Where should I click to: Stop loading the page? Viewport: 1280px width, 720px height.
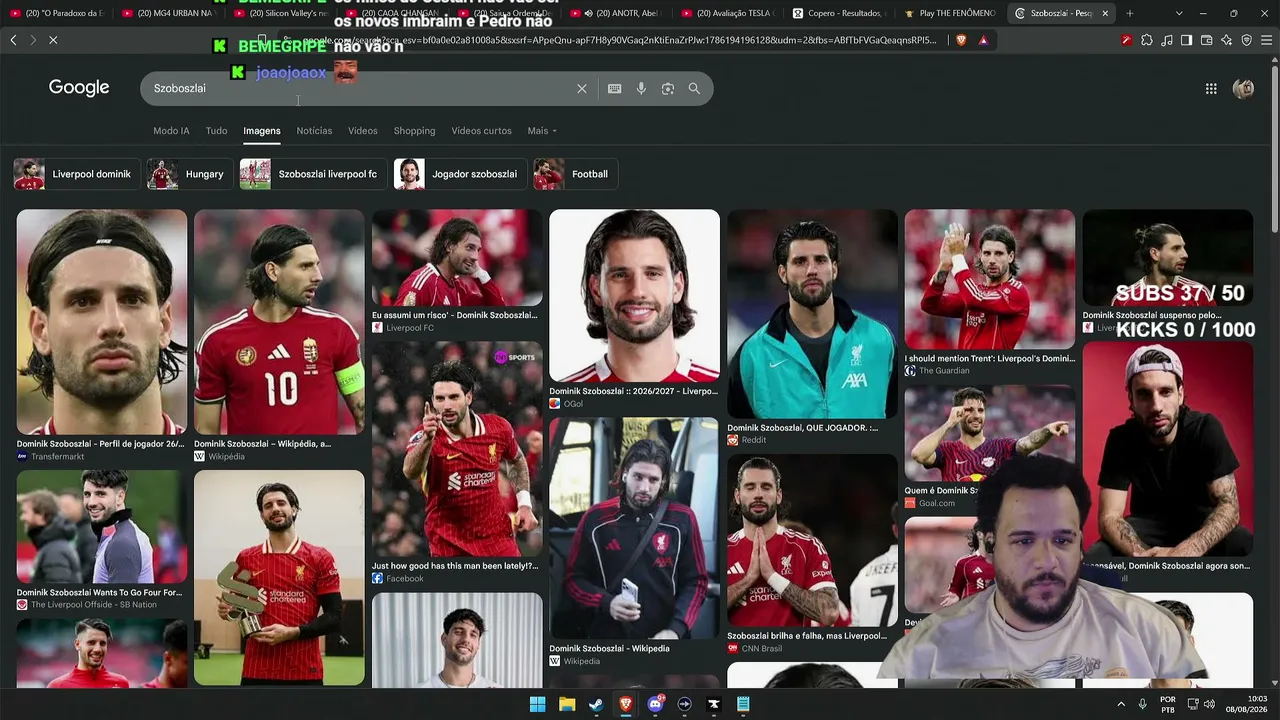[53, 40]
